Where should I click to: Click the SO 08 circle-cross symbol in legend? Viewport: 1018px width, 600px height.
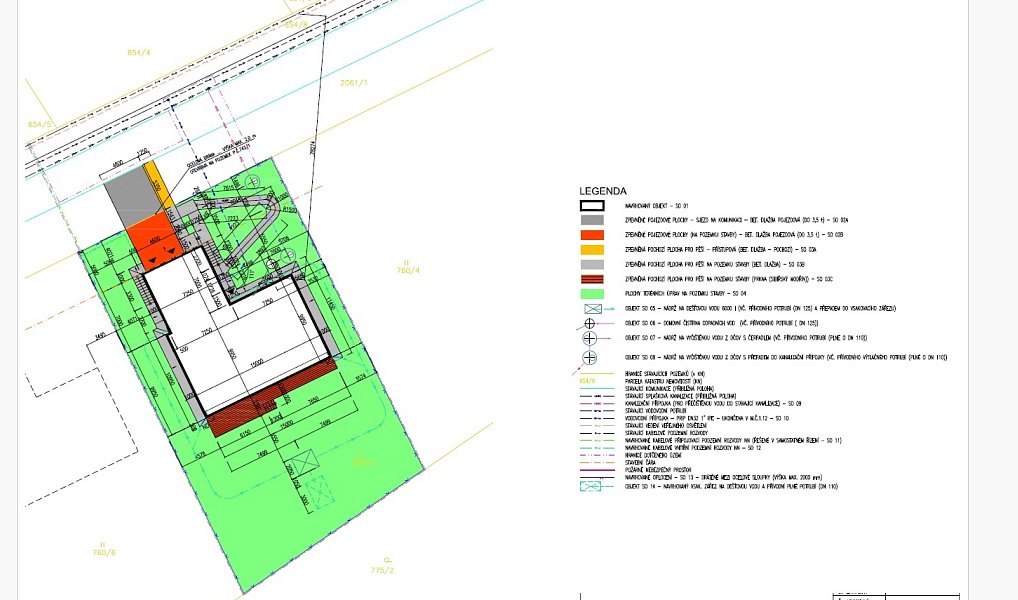[590, 358]
